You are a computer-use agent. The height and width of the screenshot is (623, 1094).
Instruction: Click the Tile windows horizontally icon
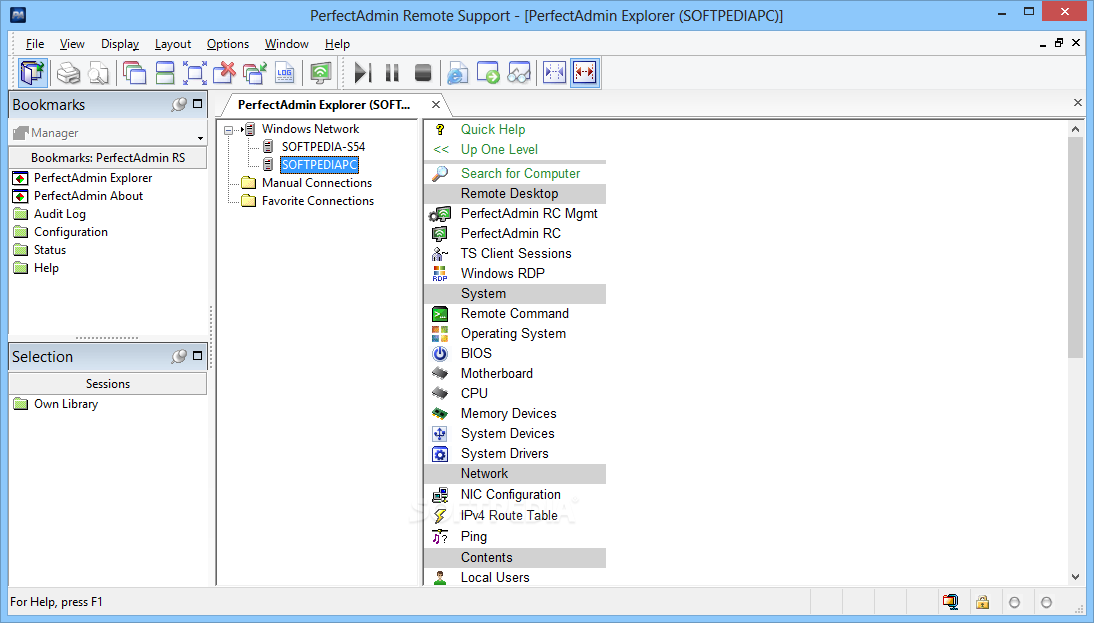click(165, 73)
